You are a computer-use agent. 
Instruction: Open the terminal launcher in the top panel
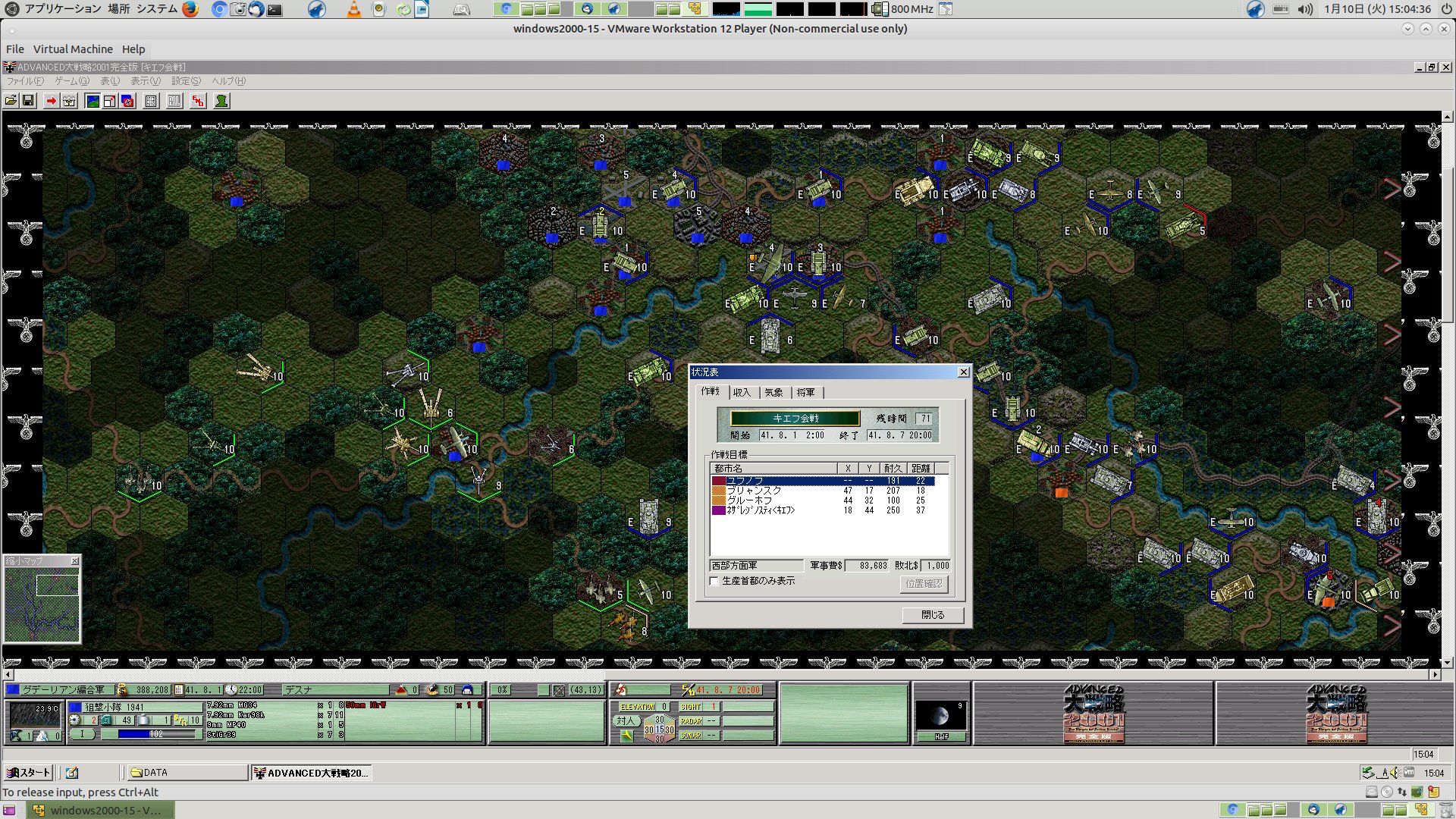click(x=275, y=9)
